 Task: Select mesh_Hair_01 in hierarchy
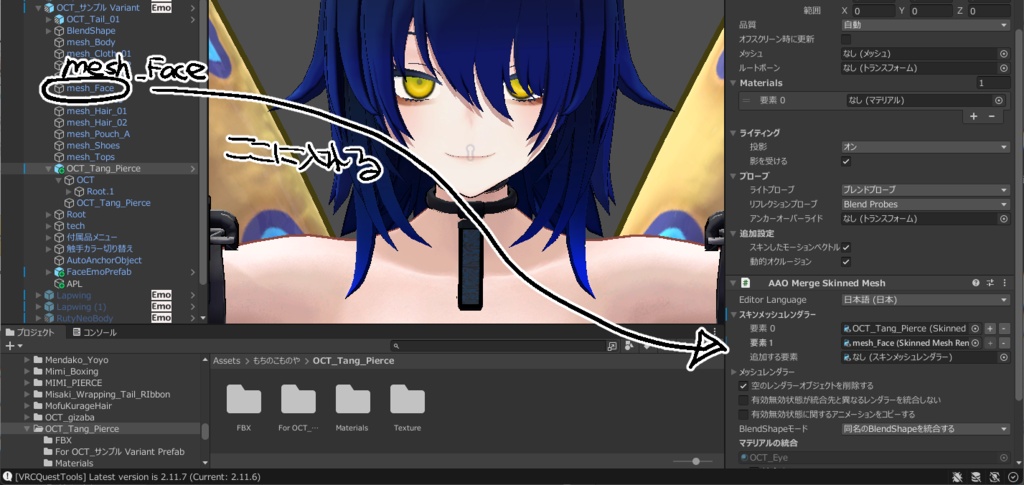pos(97,111)
